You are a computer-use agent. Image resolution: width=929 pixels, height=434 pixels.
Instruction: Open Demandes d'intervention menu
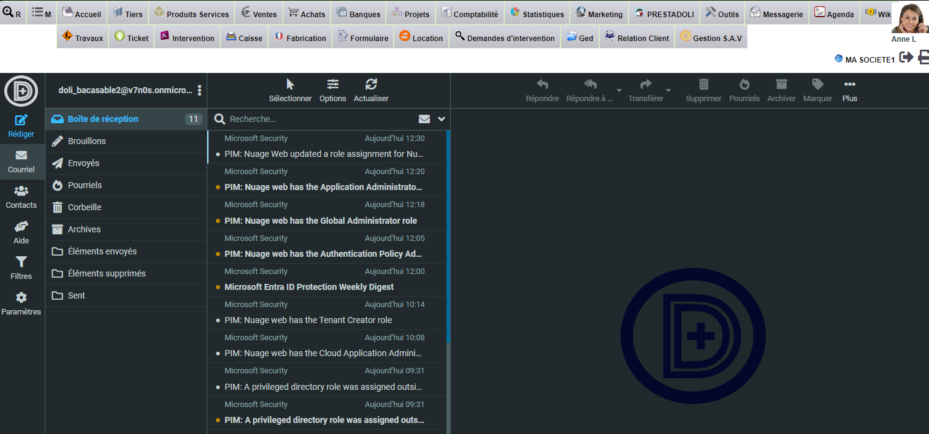505,37
